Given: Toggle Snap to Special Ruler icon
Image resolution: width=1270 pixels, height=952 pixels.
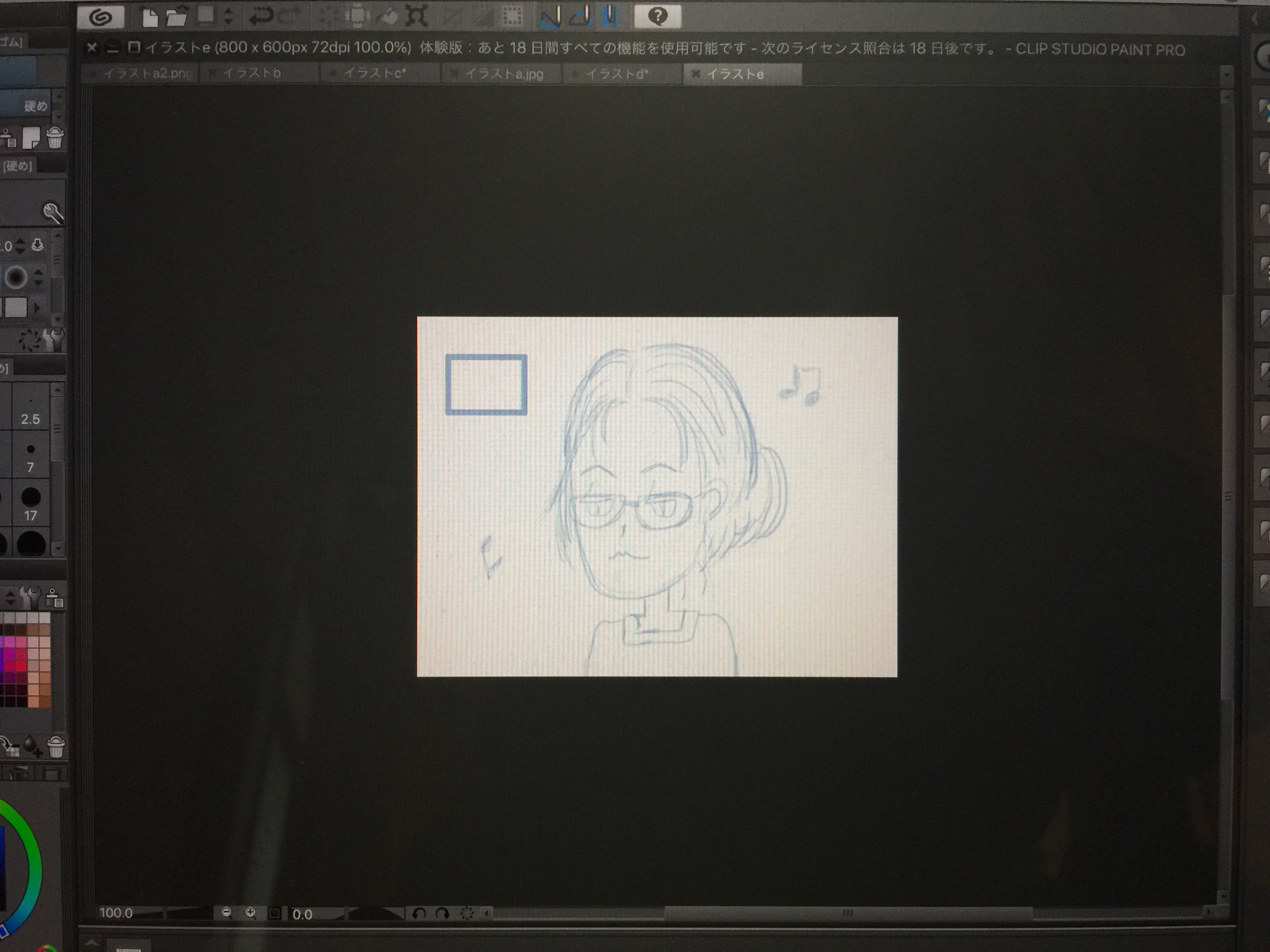Looking at the screenshot, I should 581,17.
